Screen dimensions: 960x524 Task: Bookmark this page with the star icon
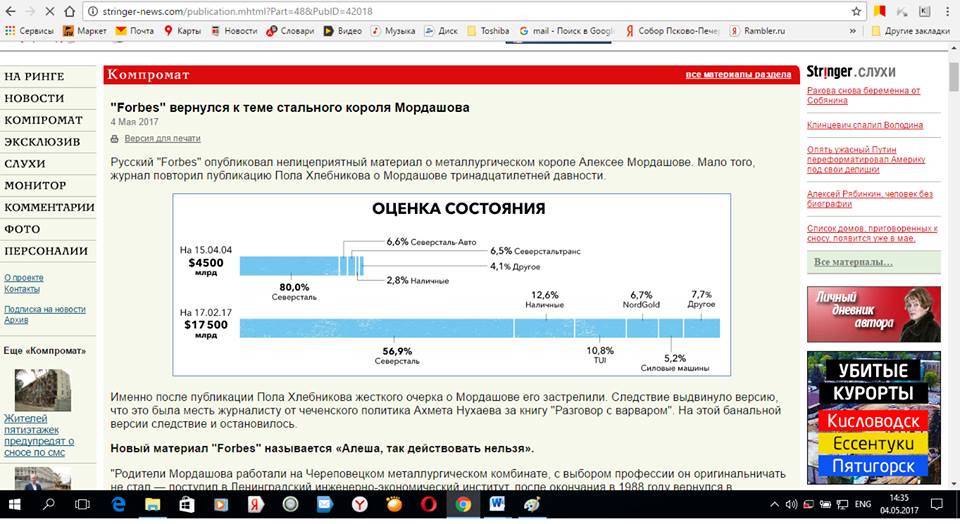(x=856, y=11)
